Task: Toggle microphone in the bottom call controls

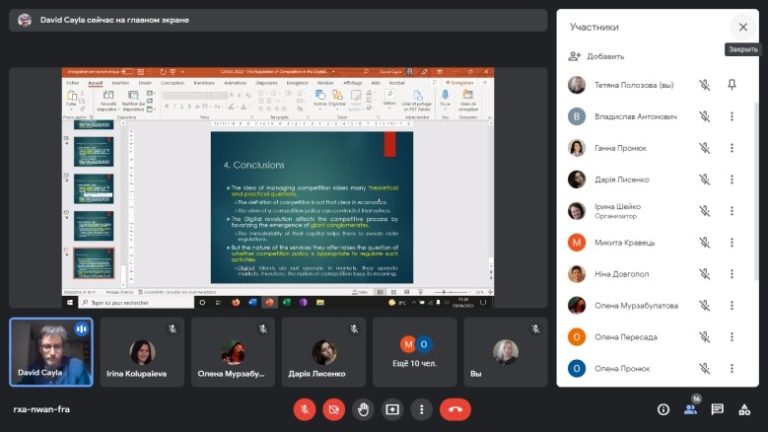Action: [x=304, y=409]
